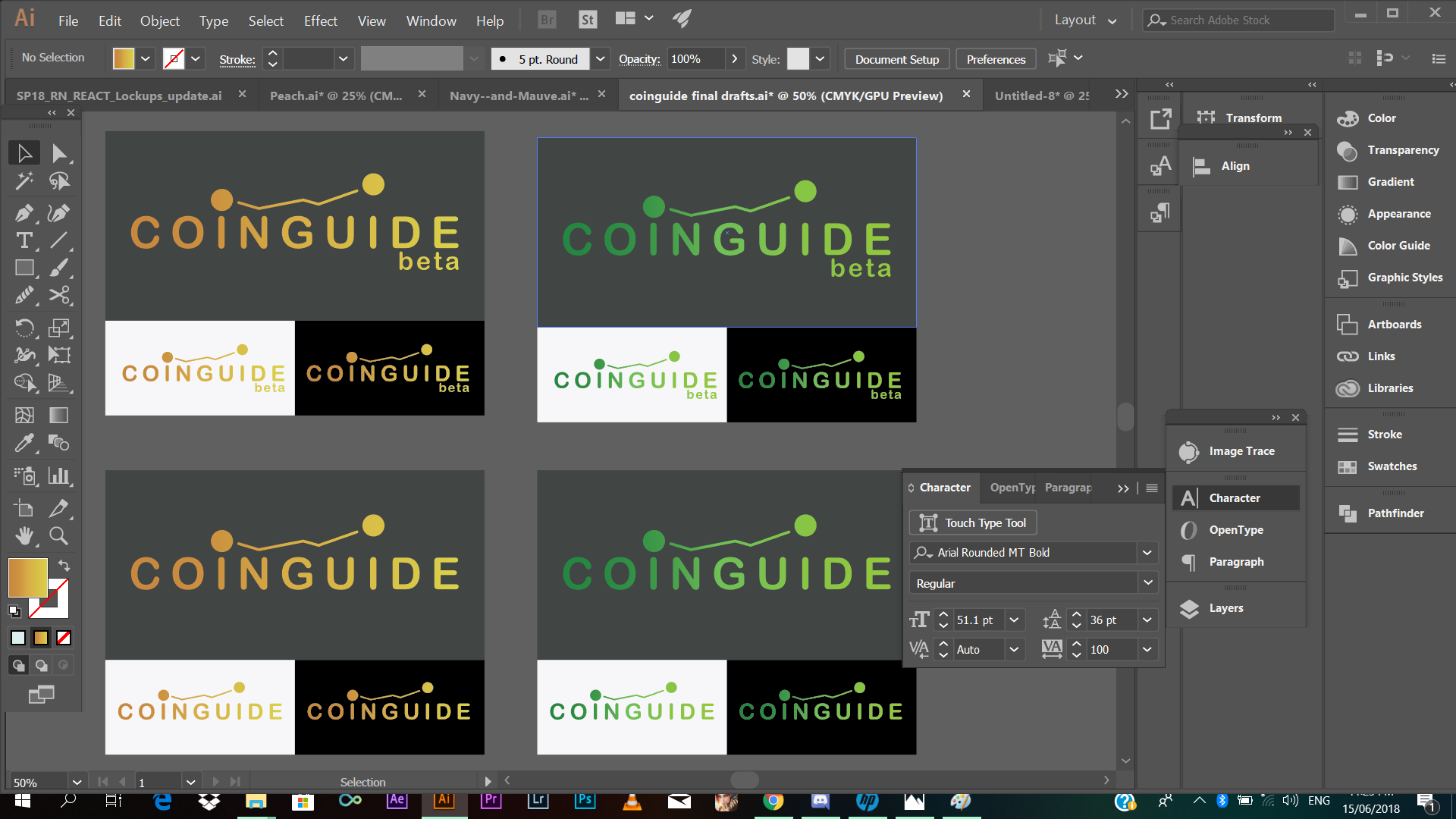Select the Lasso tool
The height and width of the screenshot is (819, 1456).
click(59, 181)
